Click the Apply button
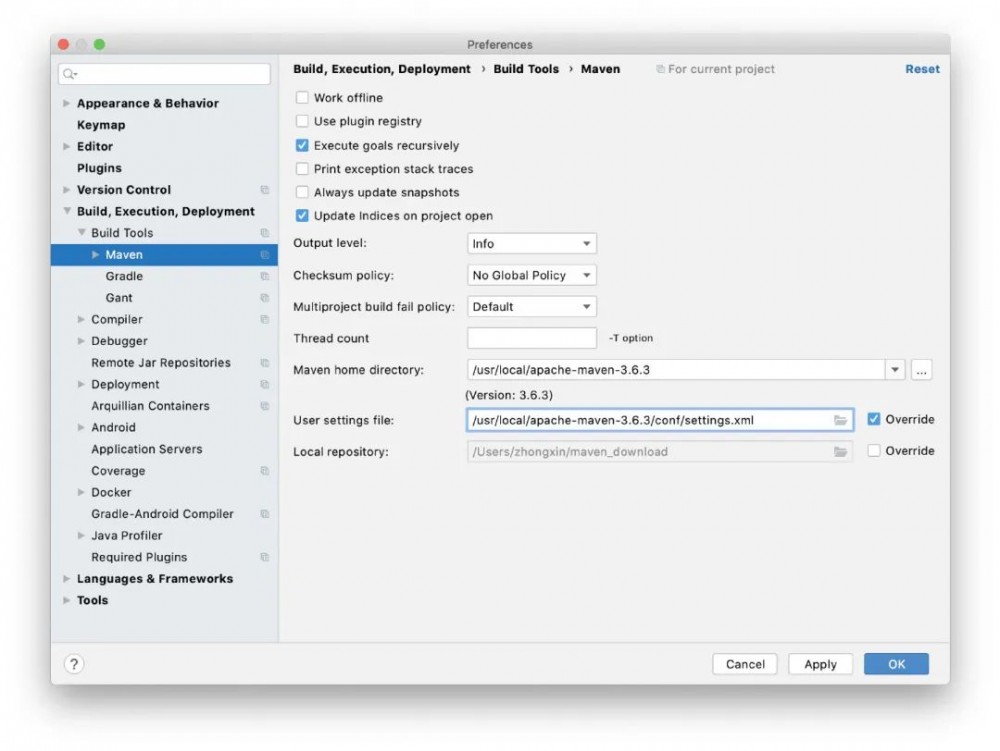Image resolution: width=1000 pixels, height=751 pixels. (820, 664)
